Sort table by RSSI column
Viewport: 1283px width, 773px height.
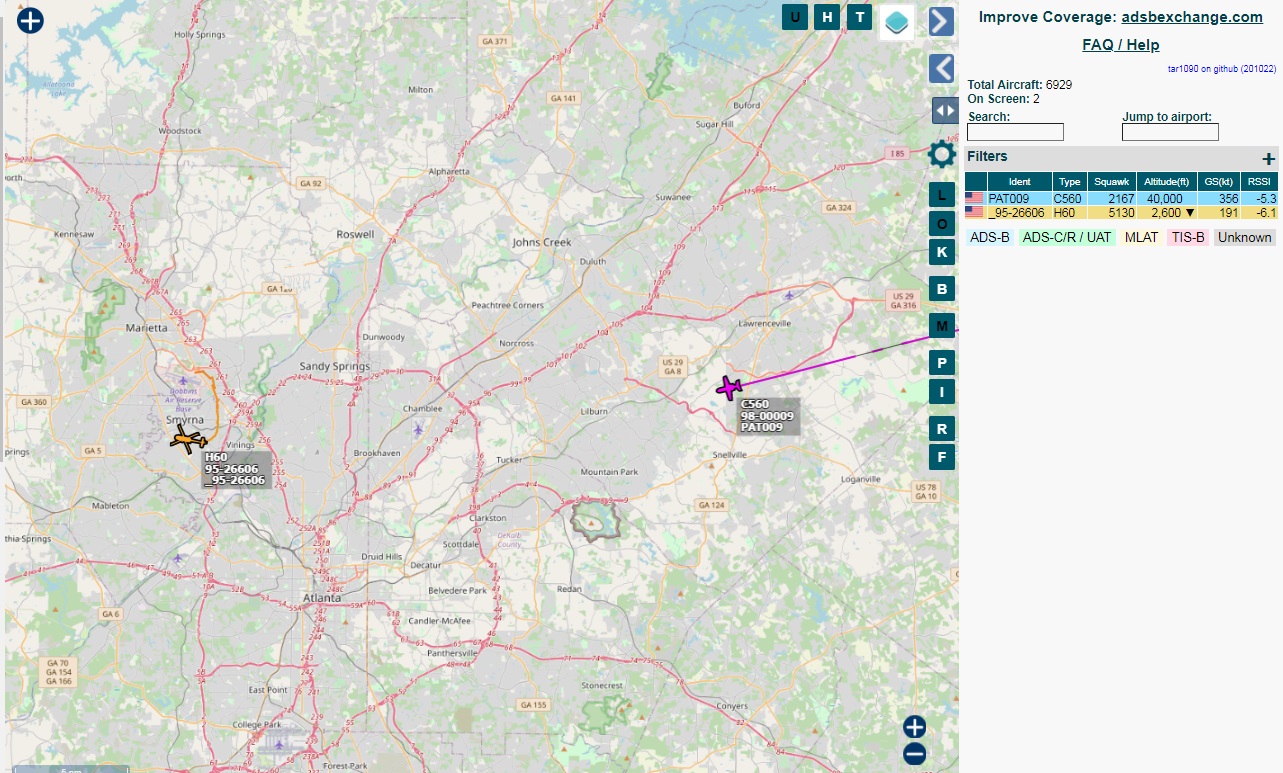(x=1259, y=182)
